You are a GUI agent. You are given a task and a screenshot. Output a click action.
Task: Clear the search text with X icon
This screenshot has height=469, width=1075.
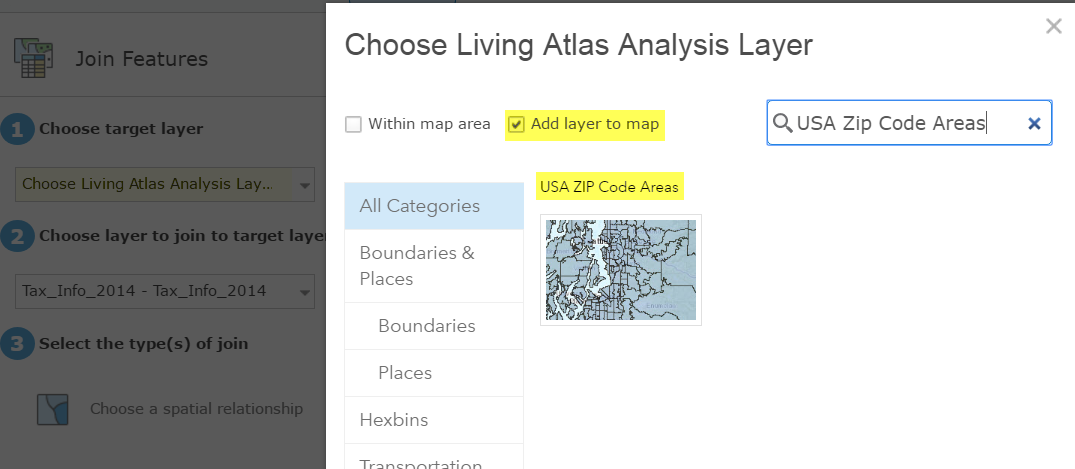(1034, 123)
